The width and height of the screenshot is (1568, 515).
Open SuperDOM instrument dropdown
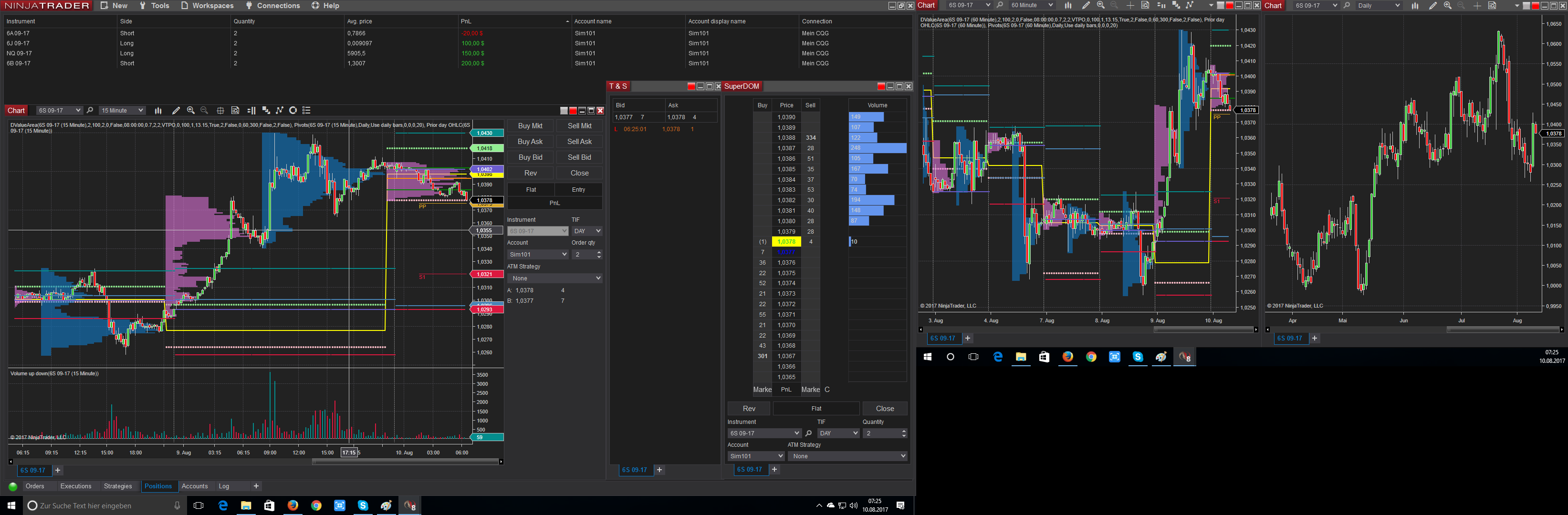764,433
